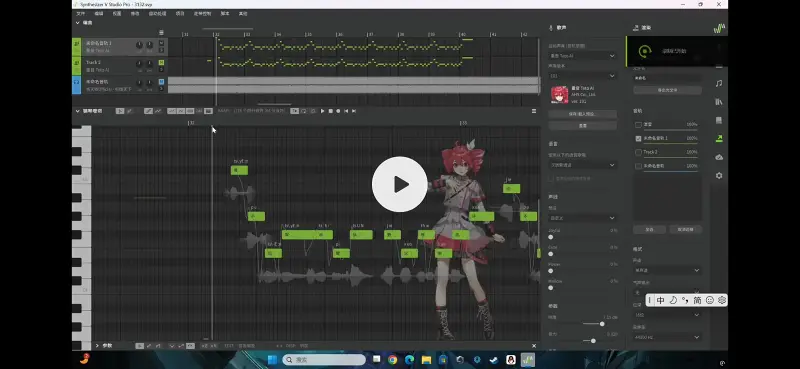Open the 自动处理 menu

tap(157, 13)
